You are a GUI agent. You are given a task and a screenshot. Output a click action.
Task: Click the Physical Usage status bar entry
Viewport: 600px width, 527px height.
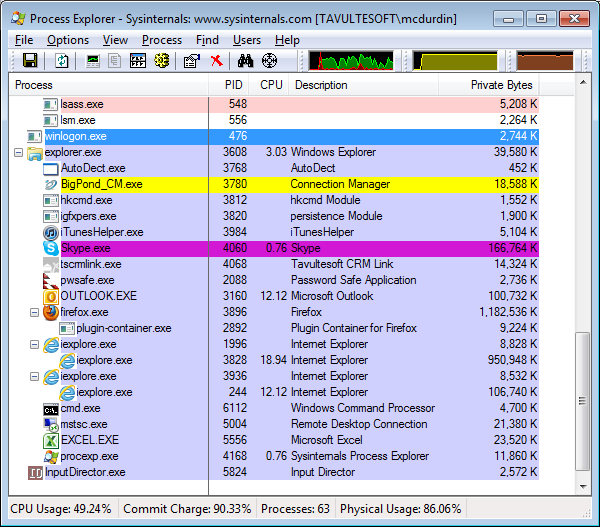click(401, 509)
